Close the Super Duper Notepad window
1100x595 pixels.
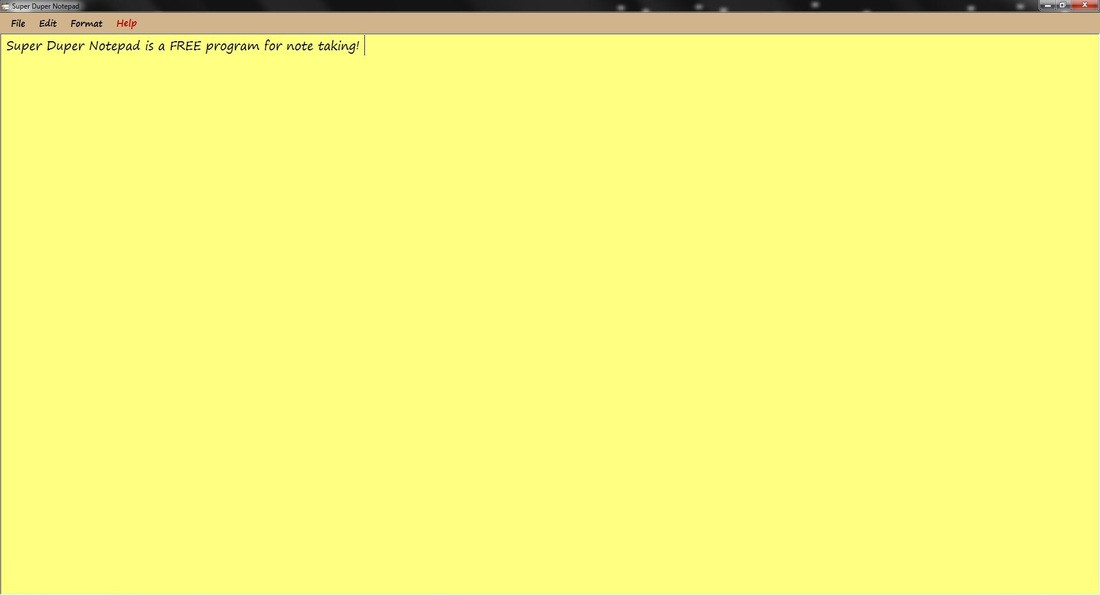click(x=1084, y=5)
